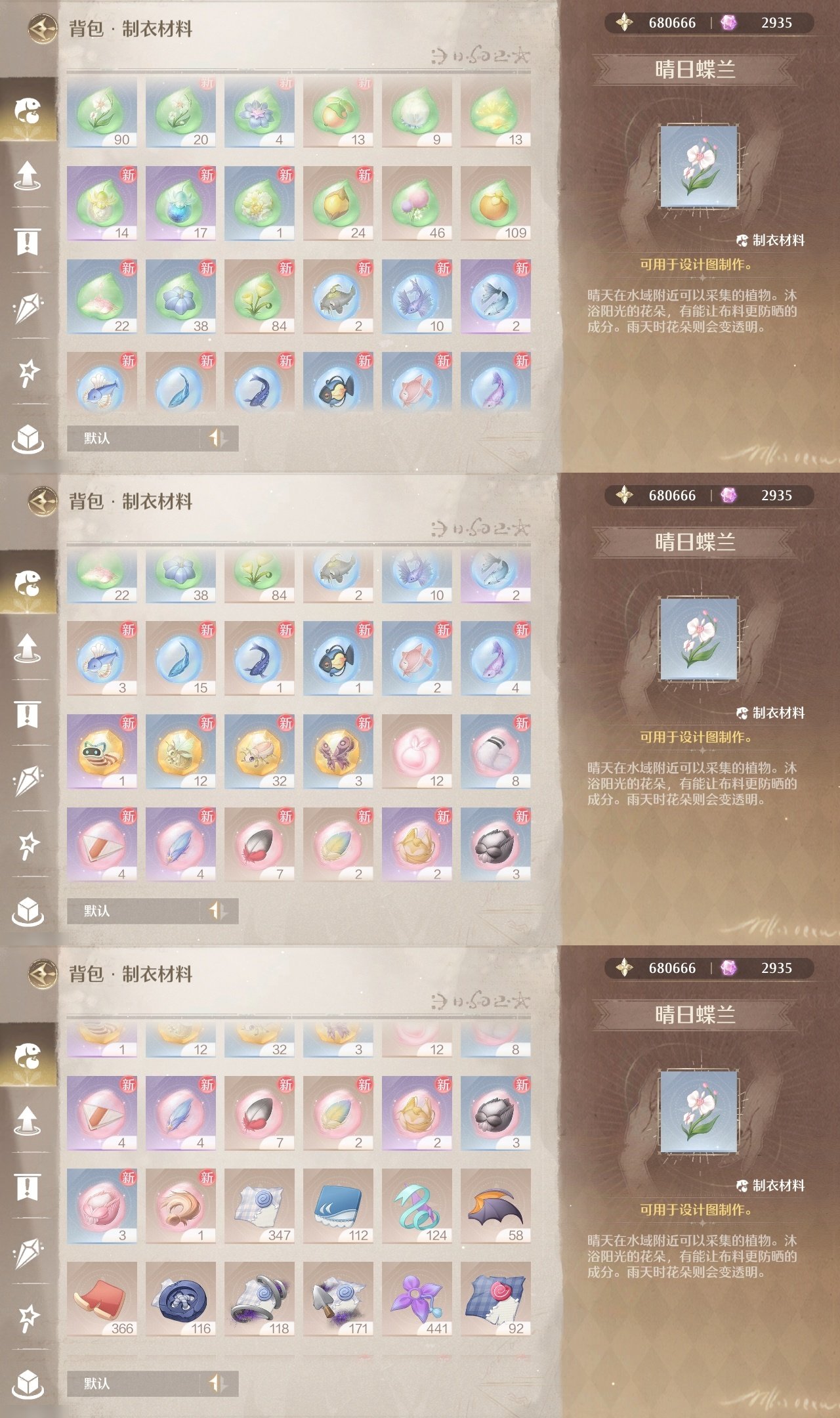Choose the shovel and cloth material showing 171

338,1299
